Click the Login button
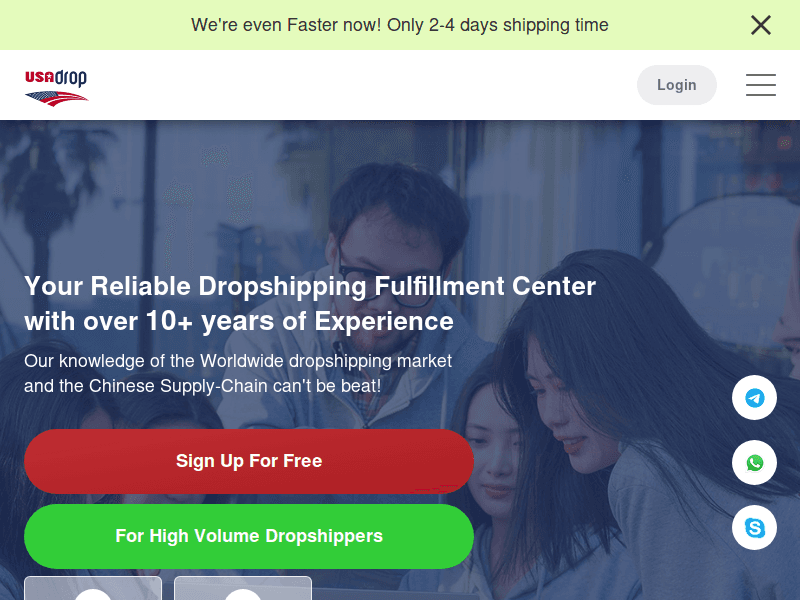The width and height of the screenshot is (800, 600). click(677, 85)
